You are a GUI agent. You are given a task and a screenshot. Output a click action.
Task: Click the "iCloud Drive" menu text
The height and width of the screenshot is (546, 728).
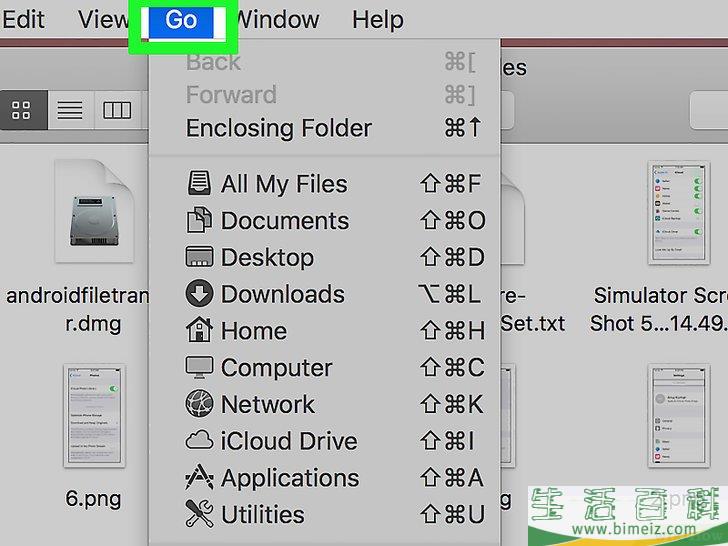click(x=289, y=441)
